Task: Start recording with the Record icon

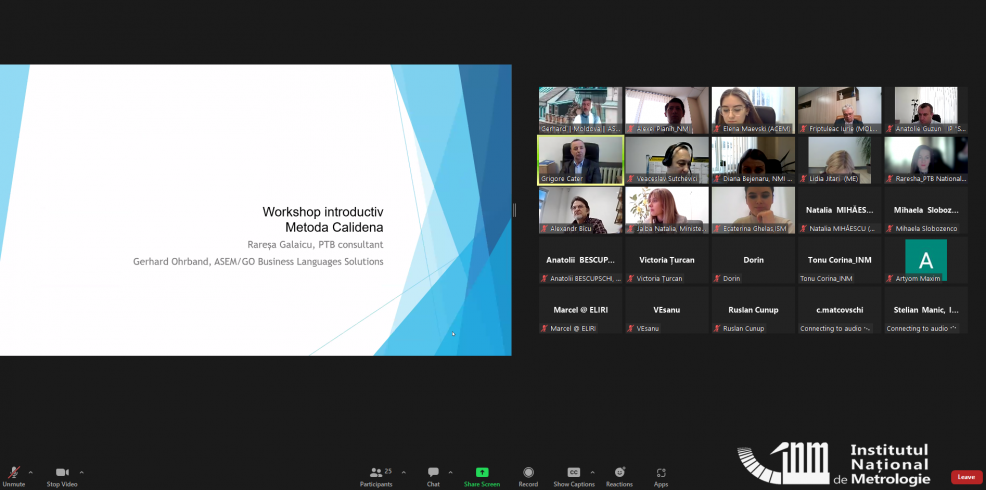Action: [528, 472]
